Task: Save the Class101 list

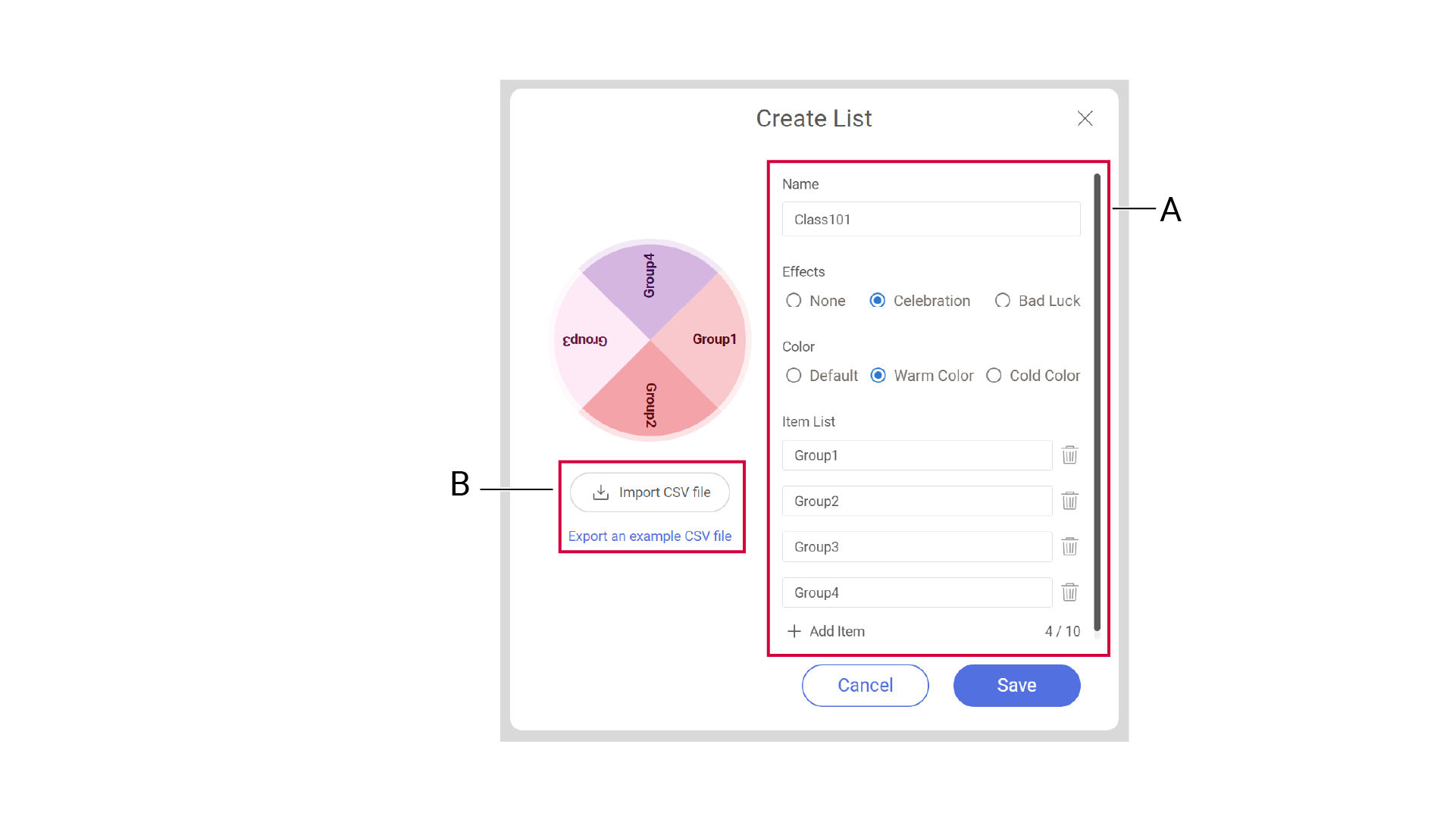Action: pos(1016,686)
